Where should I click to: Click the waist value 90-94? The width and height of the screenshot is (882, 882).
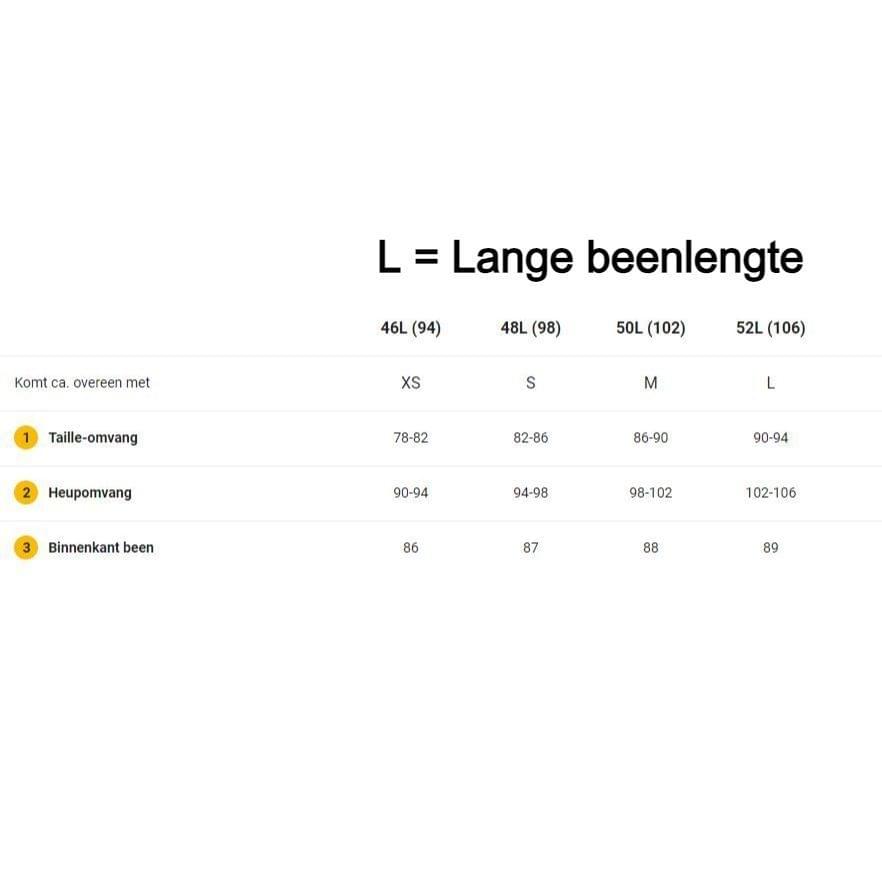point(771,438)
